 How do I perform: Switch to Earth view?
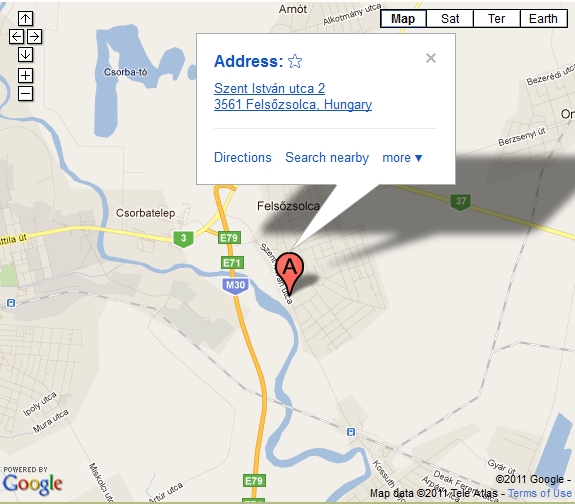(543, 19)
